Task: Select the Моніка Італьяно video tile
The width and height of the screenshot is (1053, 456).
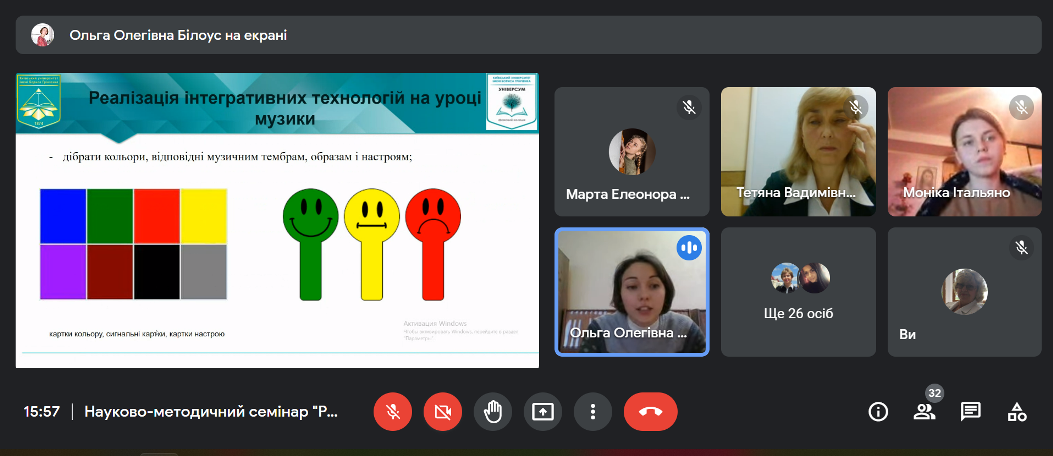Action: tap(965, 152)
